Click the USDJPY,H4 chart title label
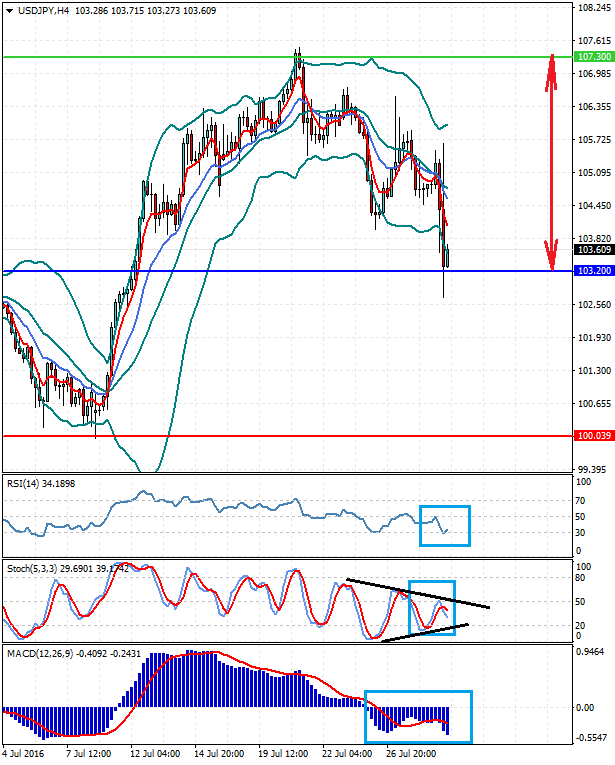This screenshot has height=765, width=615. coord(47,11)
